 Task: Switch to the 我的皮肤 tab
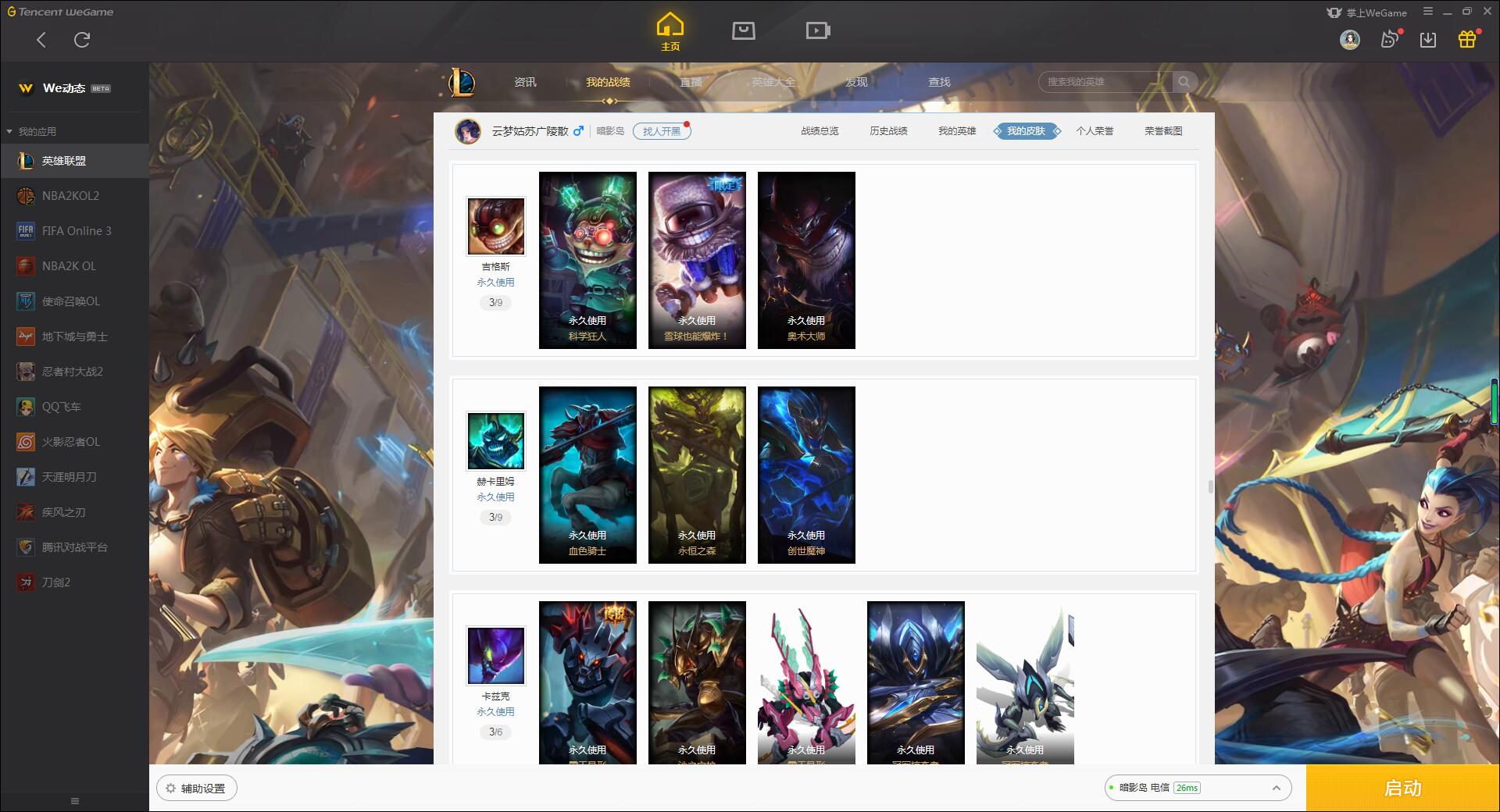[x=1027, y=131]
